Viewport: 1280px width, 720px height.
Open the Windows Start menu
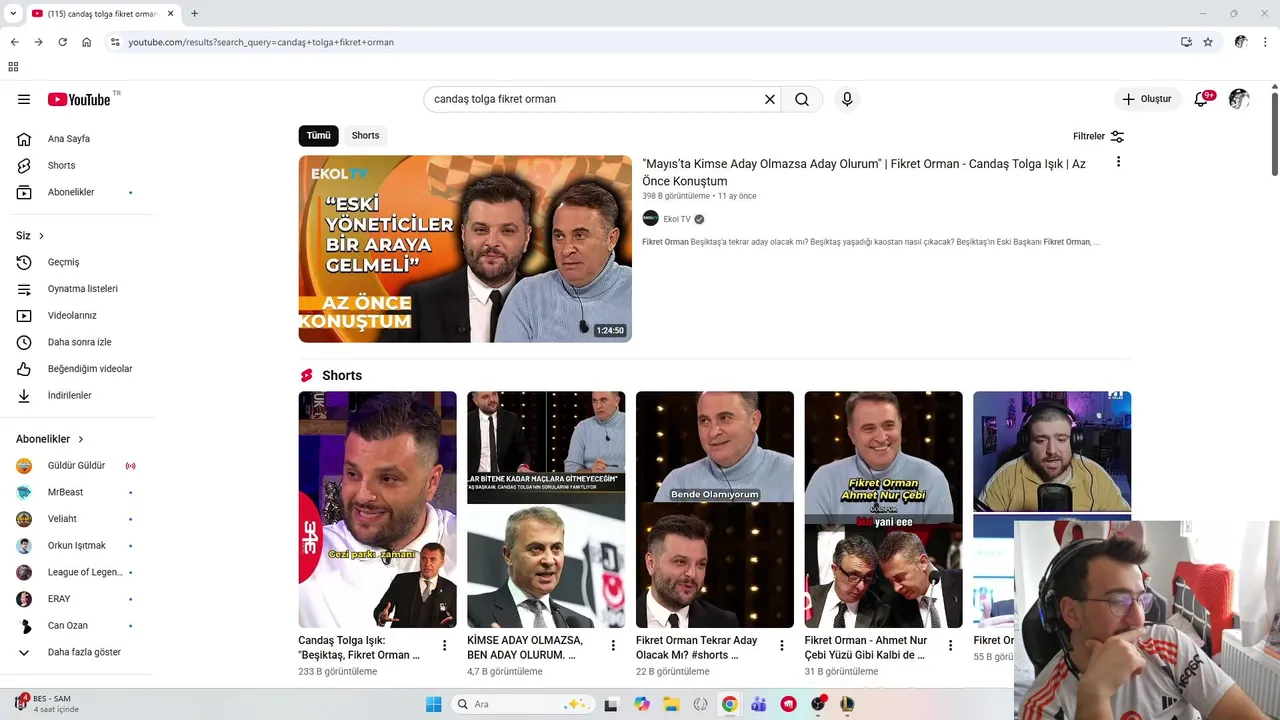[x=433, y=704]
